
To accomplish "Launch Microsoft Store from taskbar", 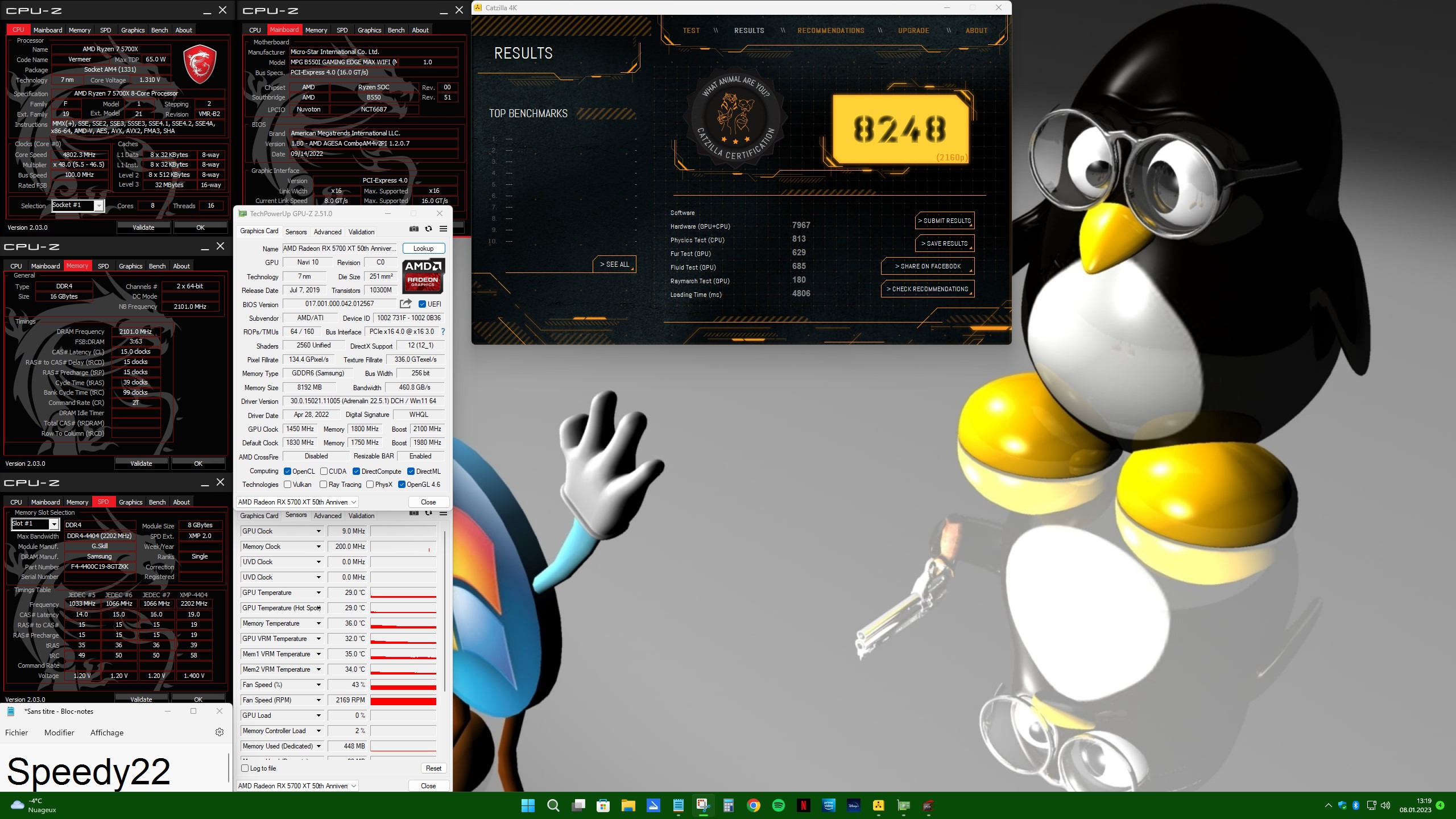I will point(603,805).
